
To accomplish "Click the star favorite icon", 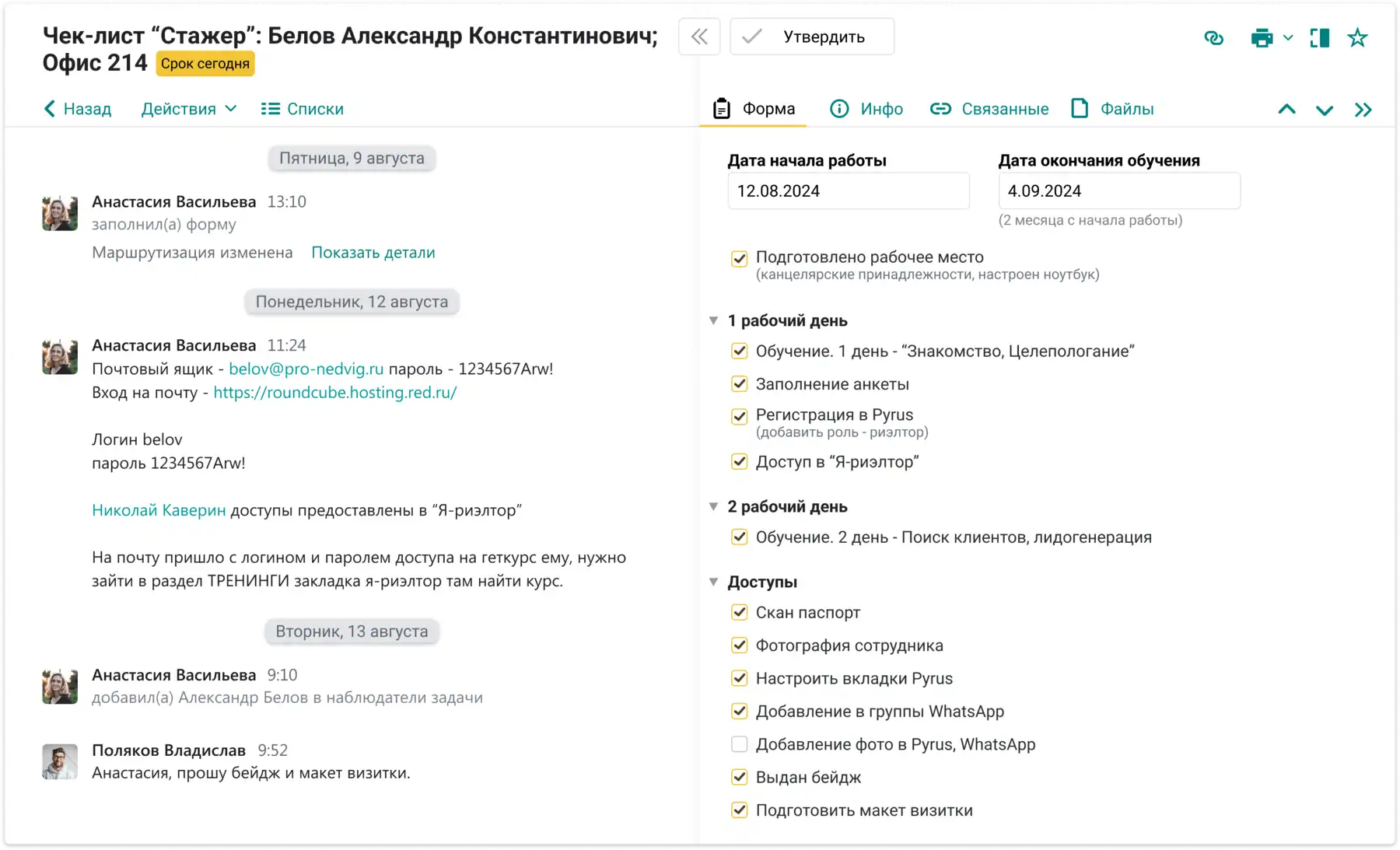I will pos(1357,37).
